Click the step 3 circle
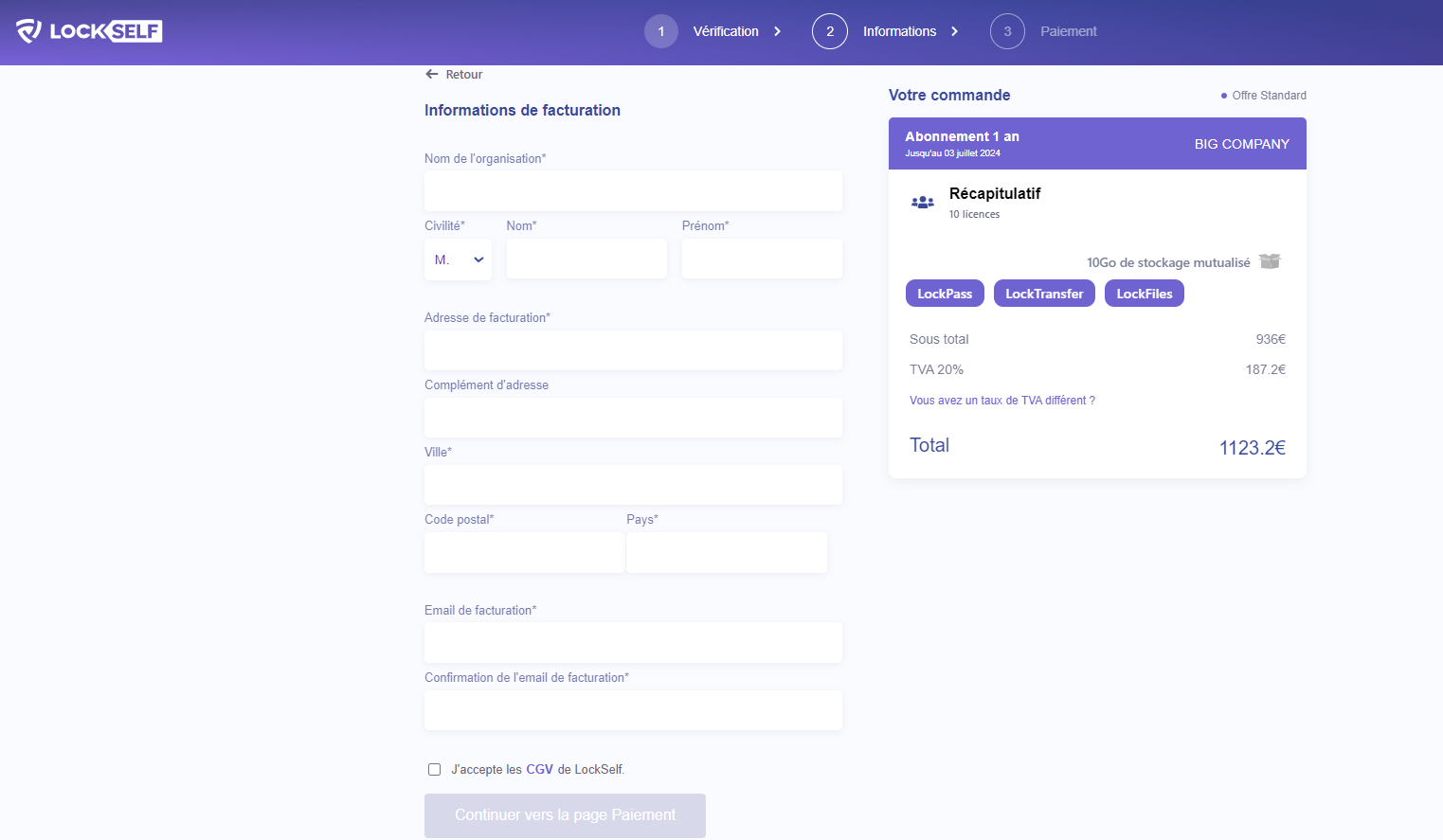Image resolution: width=1443 pixels, height=840 pixels. click(1007, 31)
